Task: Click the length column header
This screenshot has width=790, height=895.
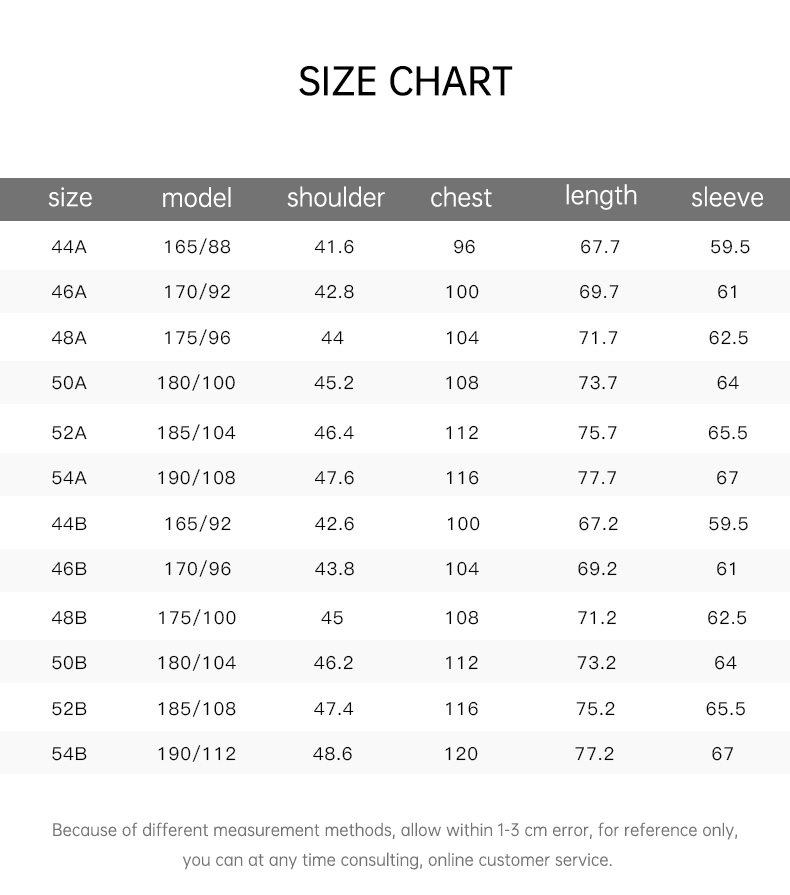Action: pos(601,197)
